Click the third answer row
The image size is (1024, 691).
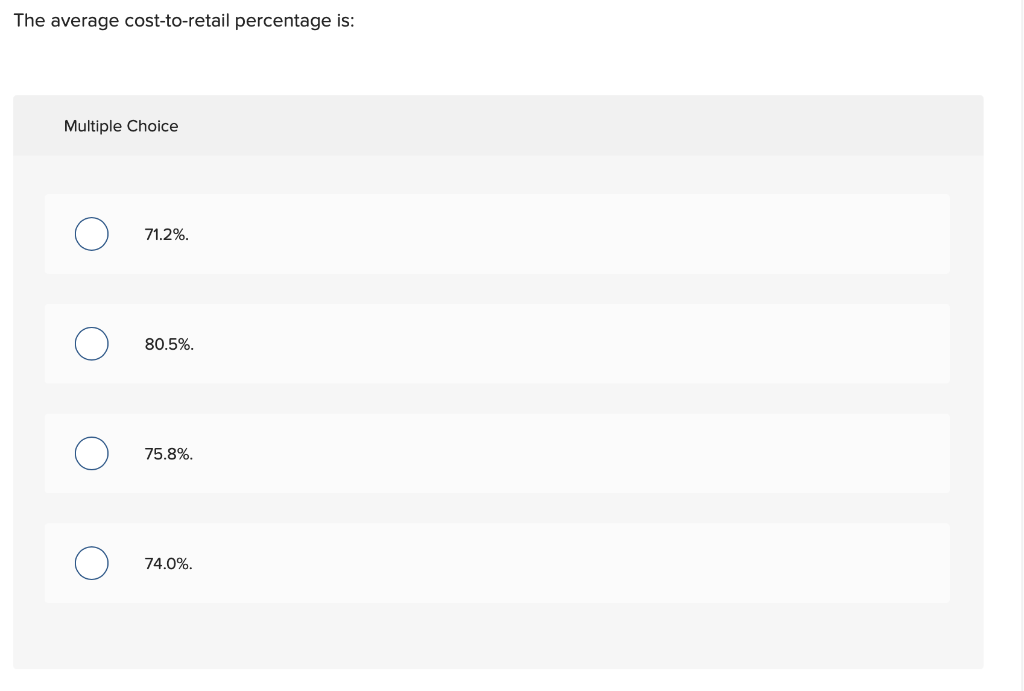coord(497,453)
